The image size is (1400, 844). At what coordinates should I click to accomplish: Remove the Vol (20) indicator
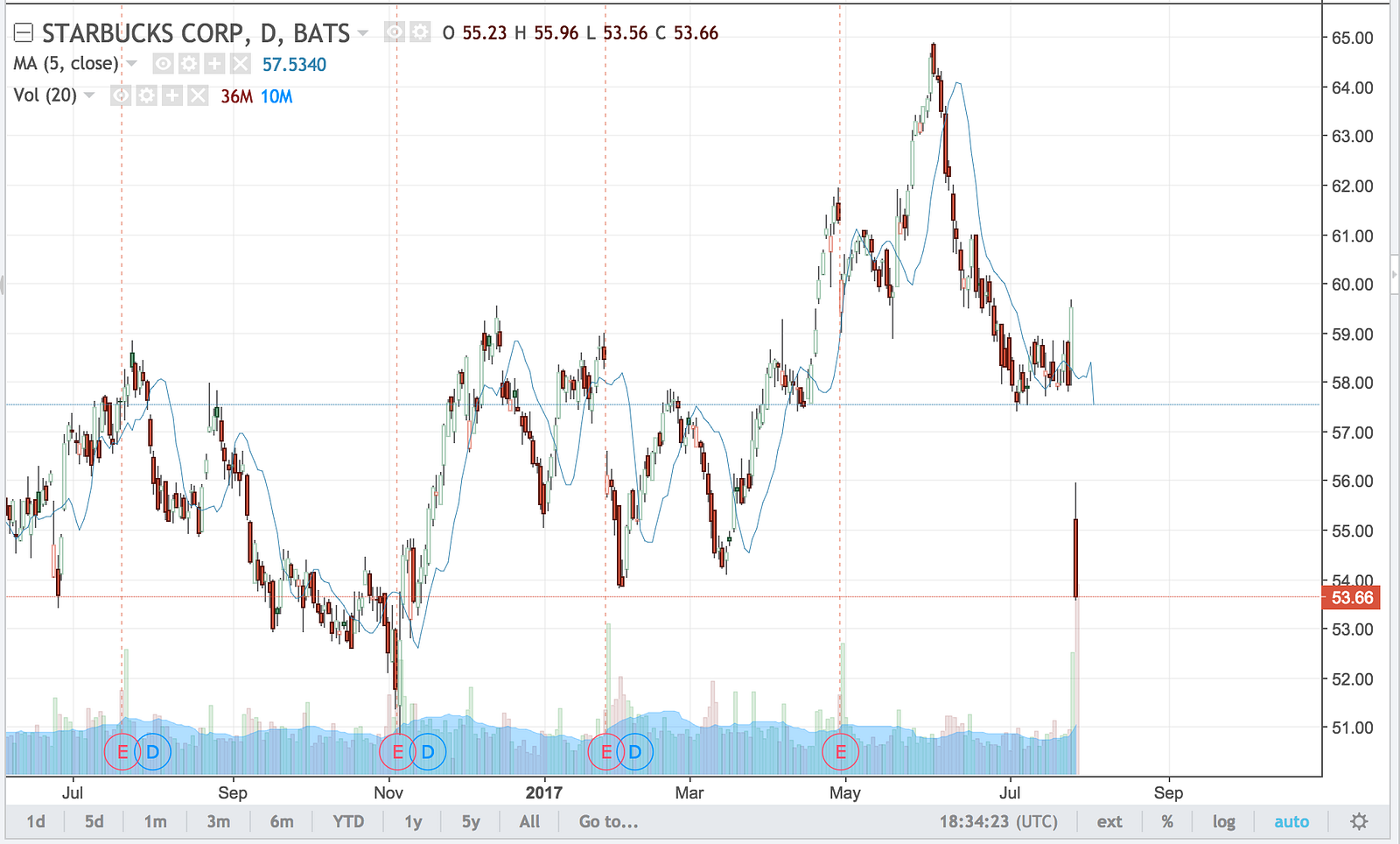pos(199,95)
